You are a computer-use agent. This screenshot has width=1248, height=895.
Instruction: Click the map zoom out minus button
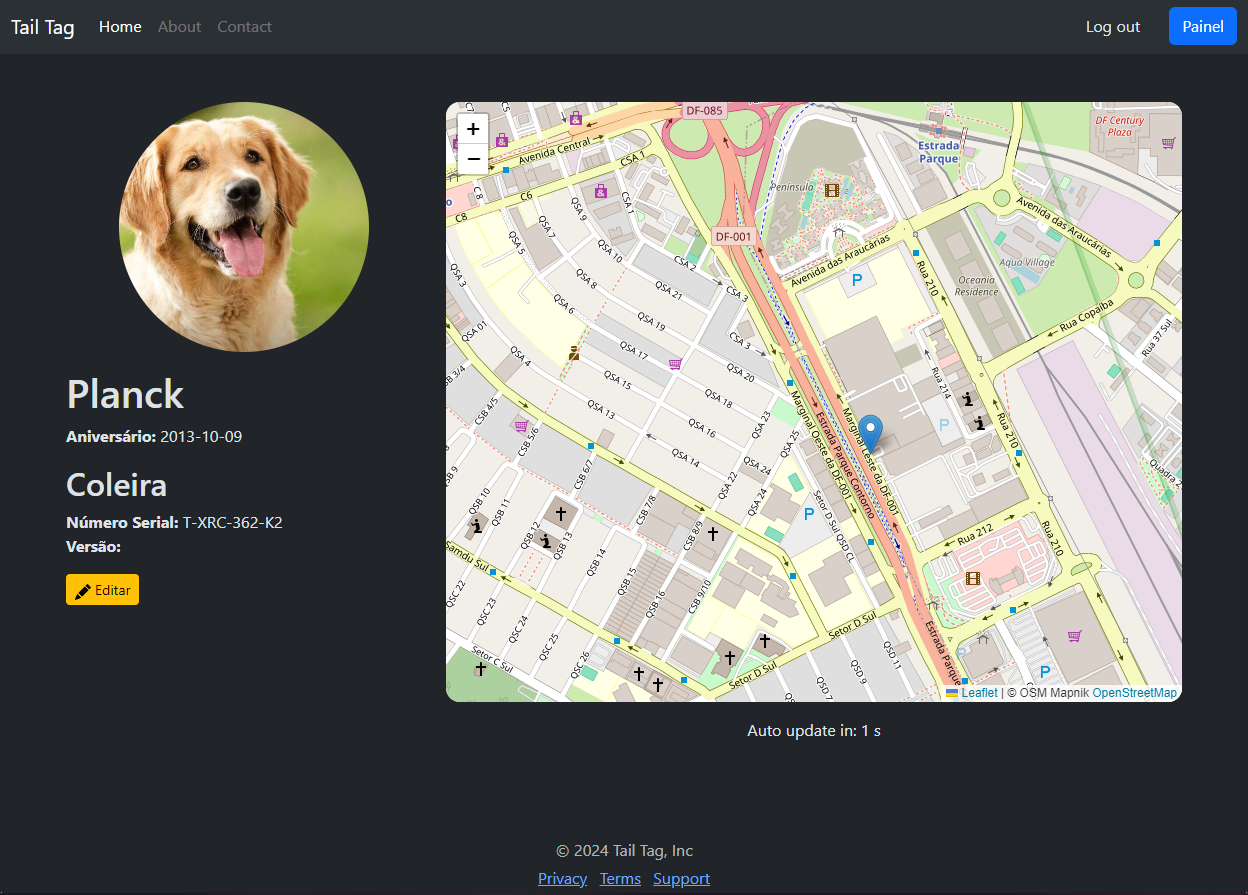[473, 159]
